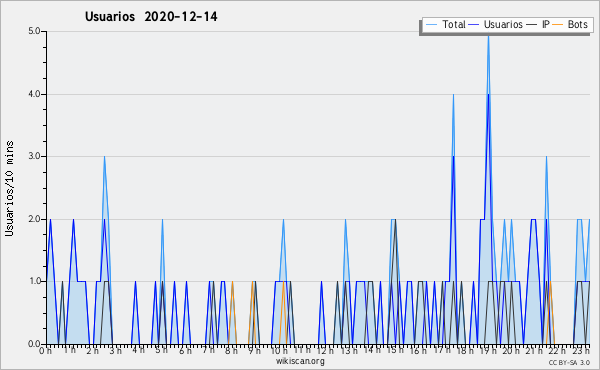Click the 3.0 Total peak near 2 h

104,157
